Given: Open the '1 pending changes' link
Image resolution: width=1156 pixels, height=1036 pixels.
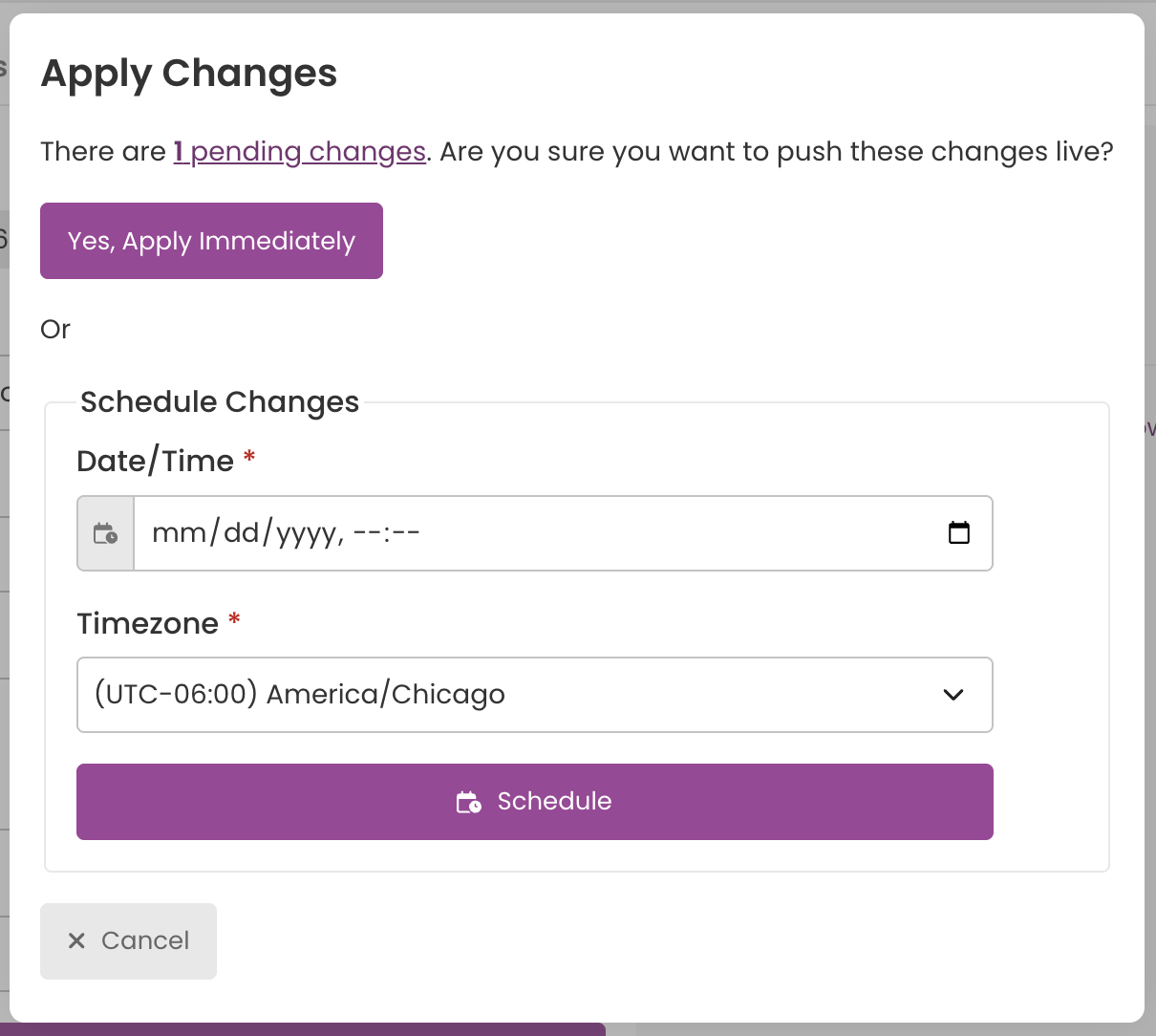Looking at the screenshot, I should [x=299, y=152].
